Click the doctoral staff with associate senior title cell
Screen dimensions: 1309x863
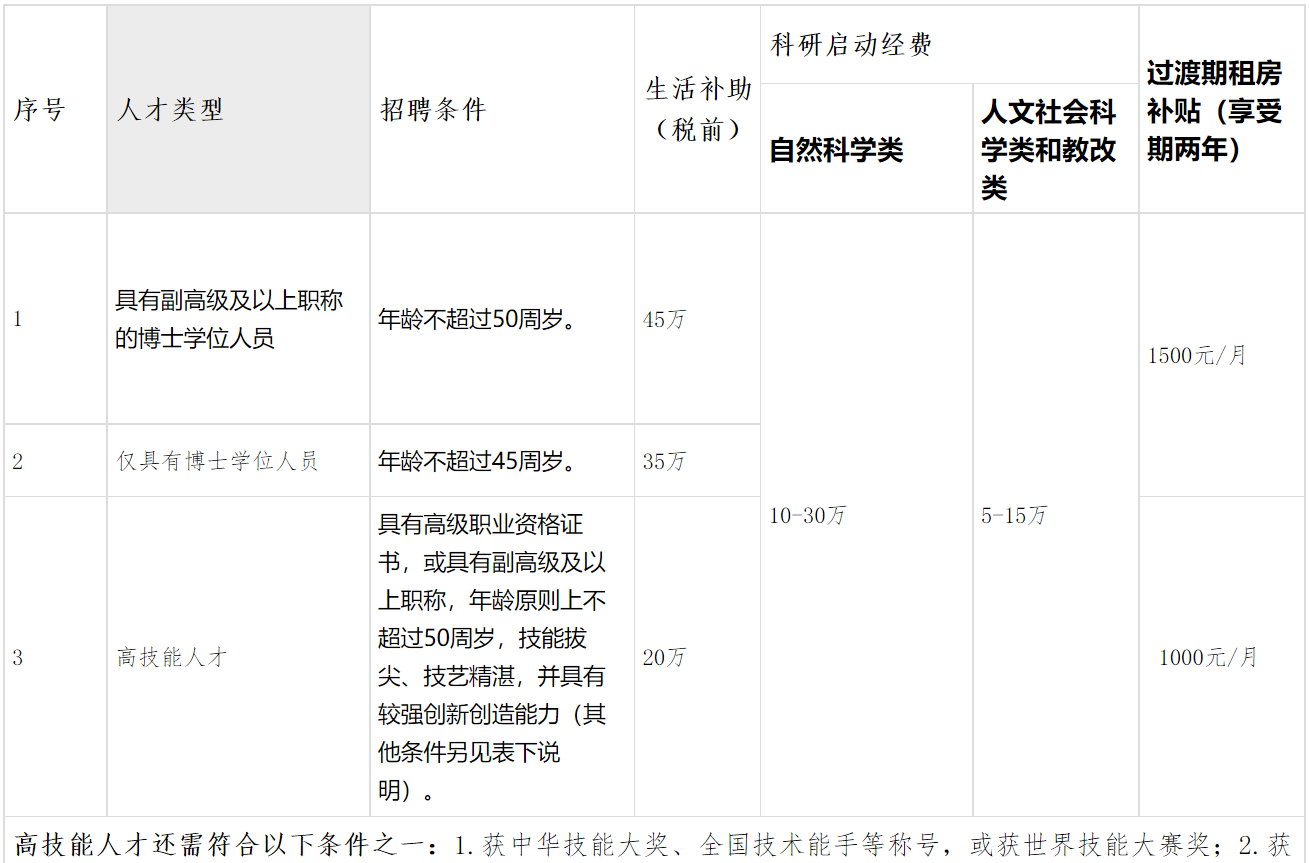pos(229,320)
